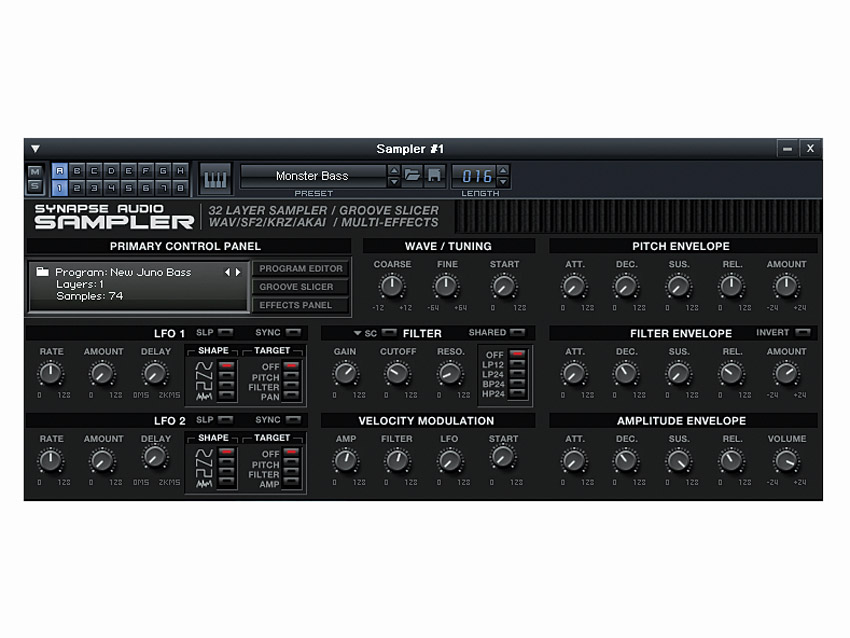Select LFO 2 sawtooth wave shape
This screenshot has height=638, width=850.
(227, 462)
